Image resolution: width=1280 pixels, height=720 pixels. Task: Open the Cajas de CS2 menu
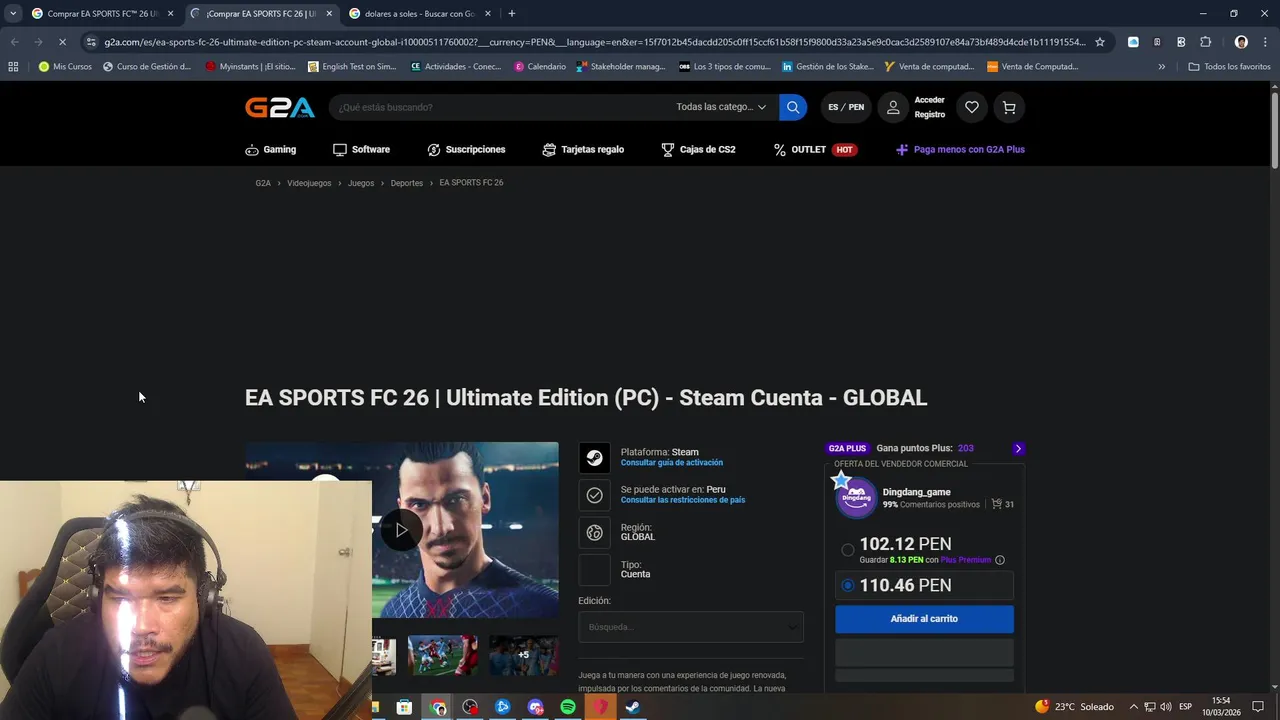698,150
